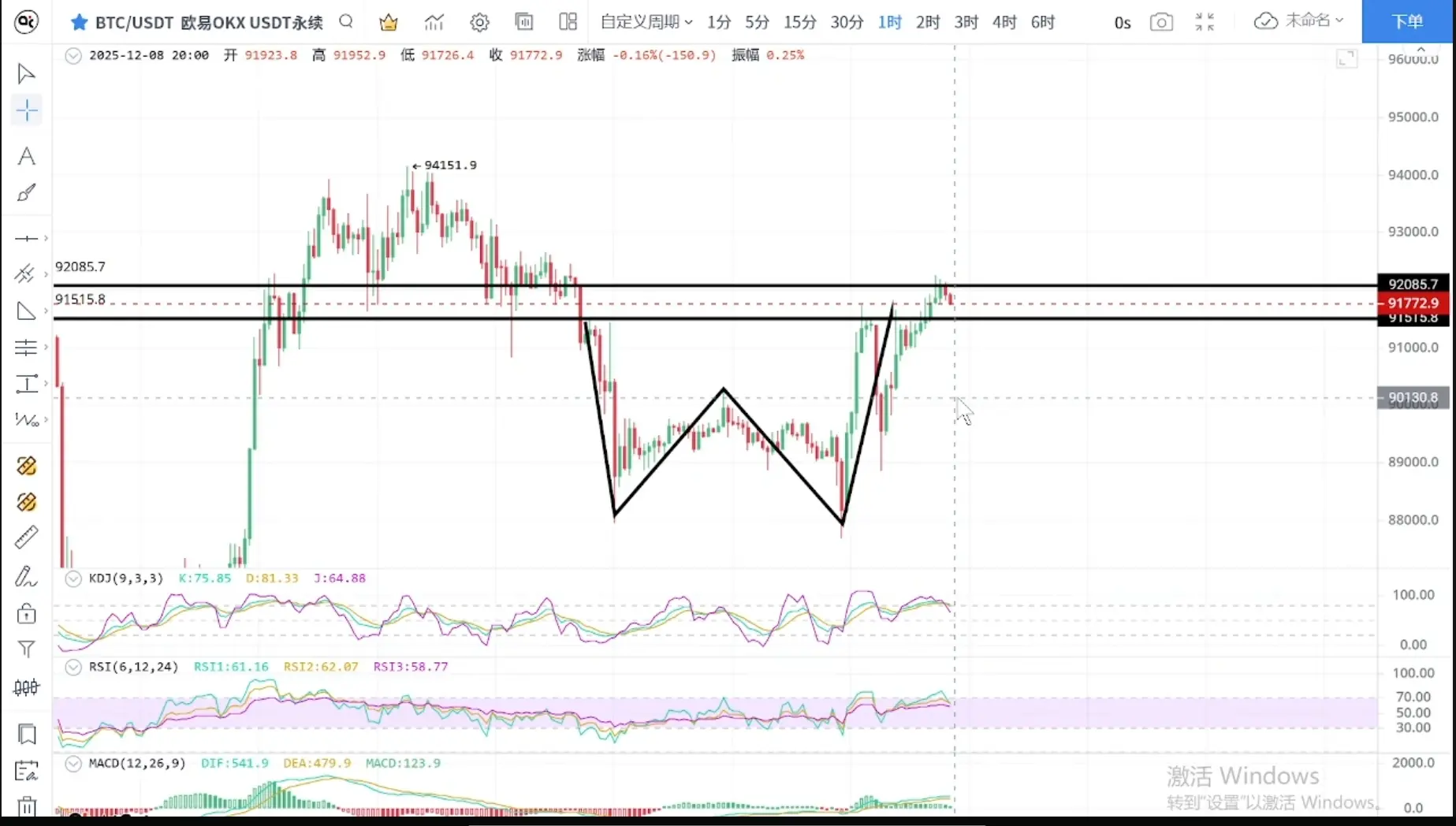Click the black 92085.7 price axis tag
The height and width of the screenshot is (826, 1456).
point(1413,284)
